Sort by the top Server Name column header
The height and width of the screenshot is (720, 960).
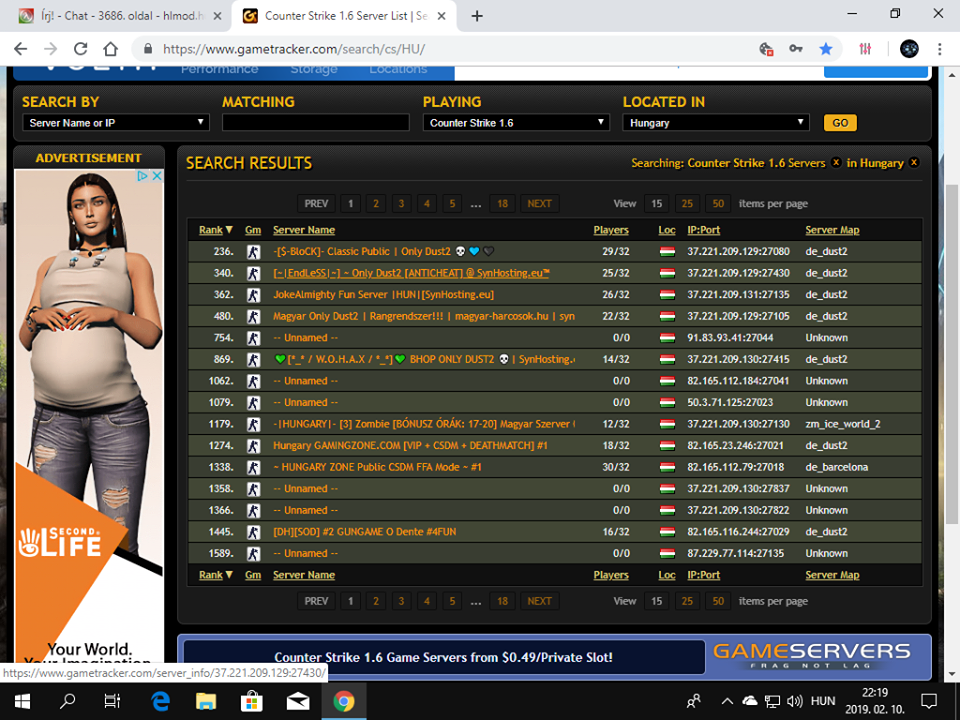[304, 230]
